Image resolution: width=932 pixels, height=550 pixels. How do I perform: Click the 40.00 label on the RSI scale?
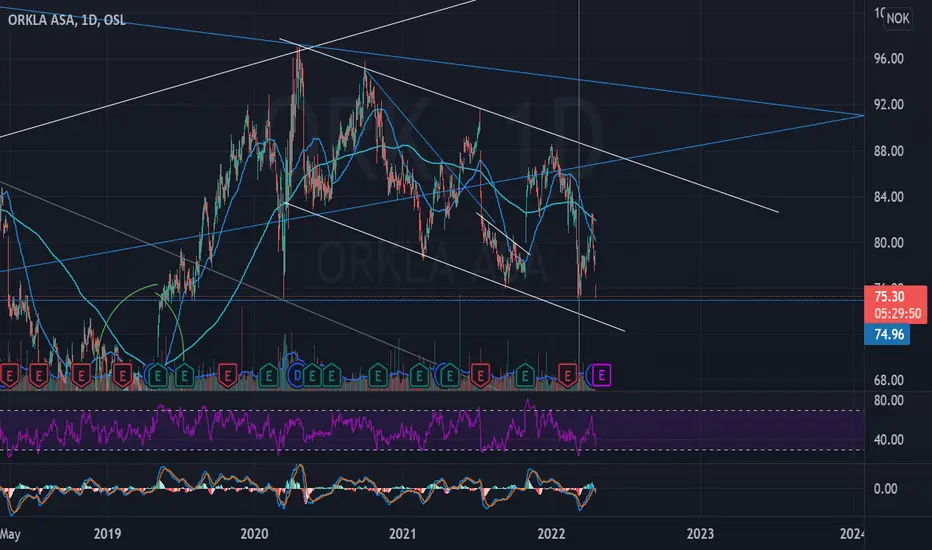coord(889,439)
